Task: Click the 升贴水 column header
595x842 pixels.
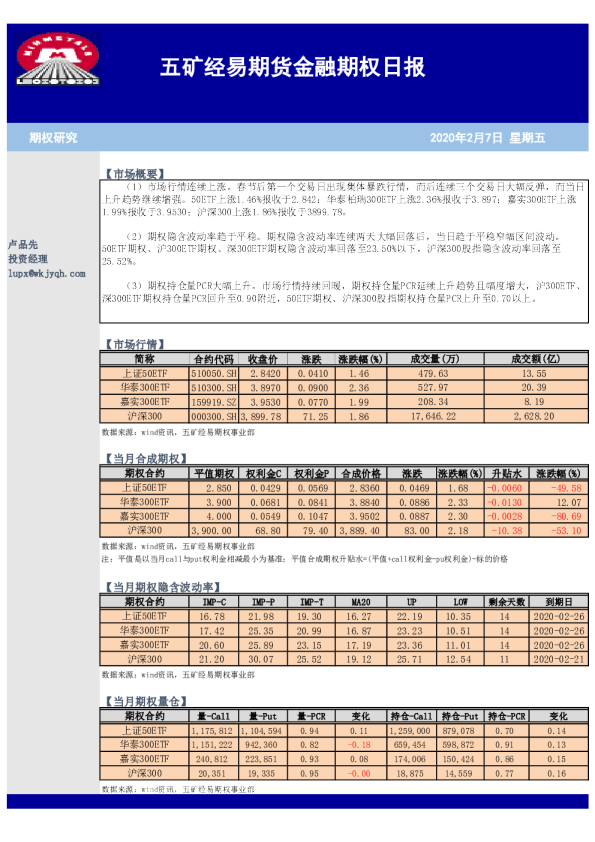Action: point(506,474)
